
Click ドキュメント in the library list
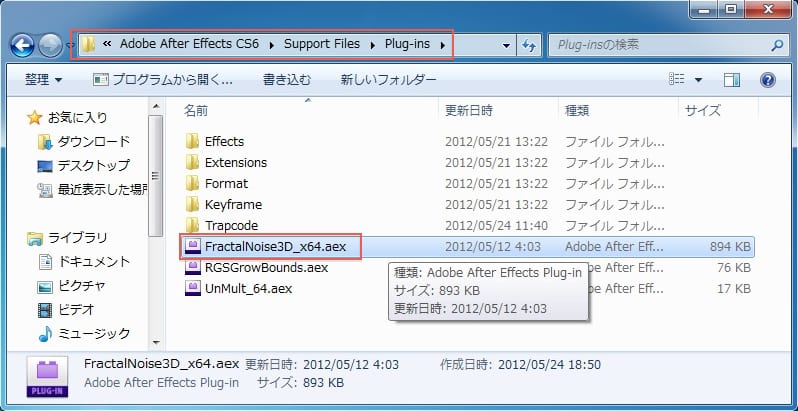click(94, 262)
